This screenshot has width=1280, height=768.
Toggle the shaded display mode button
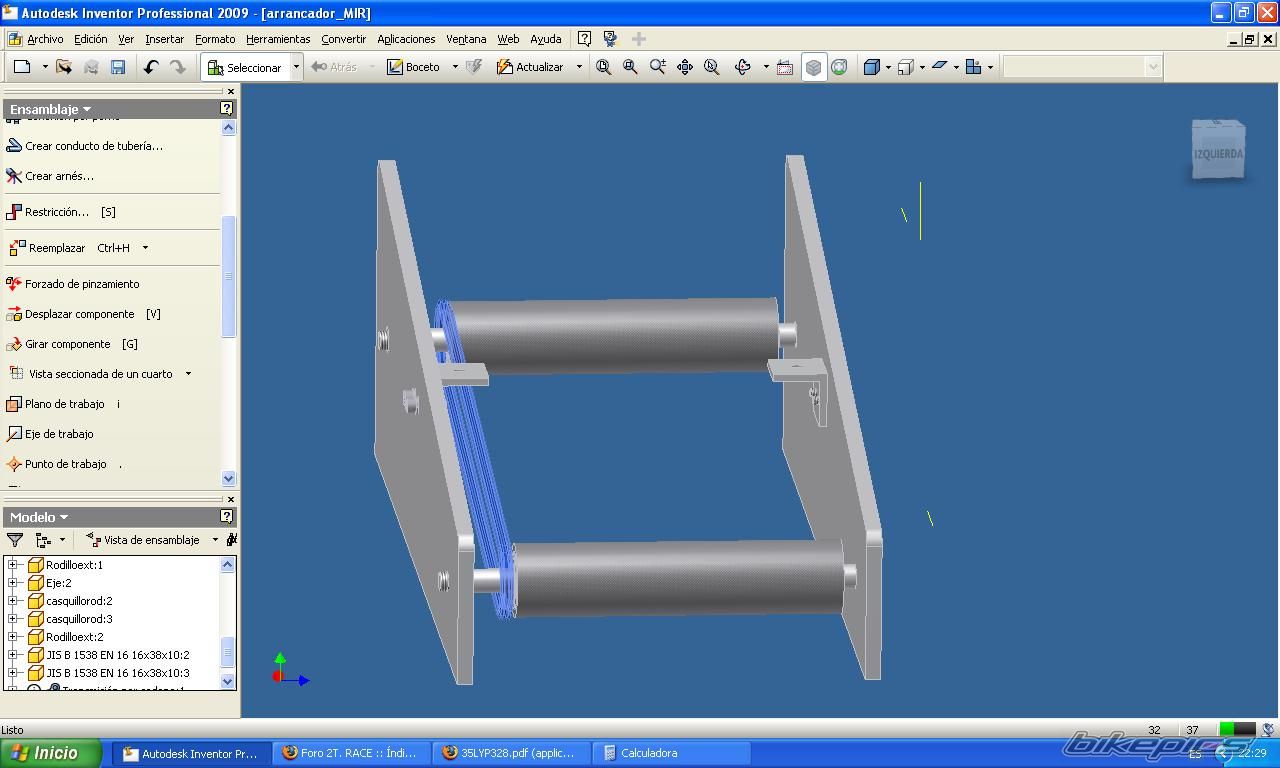pos(814,67)
